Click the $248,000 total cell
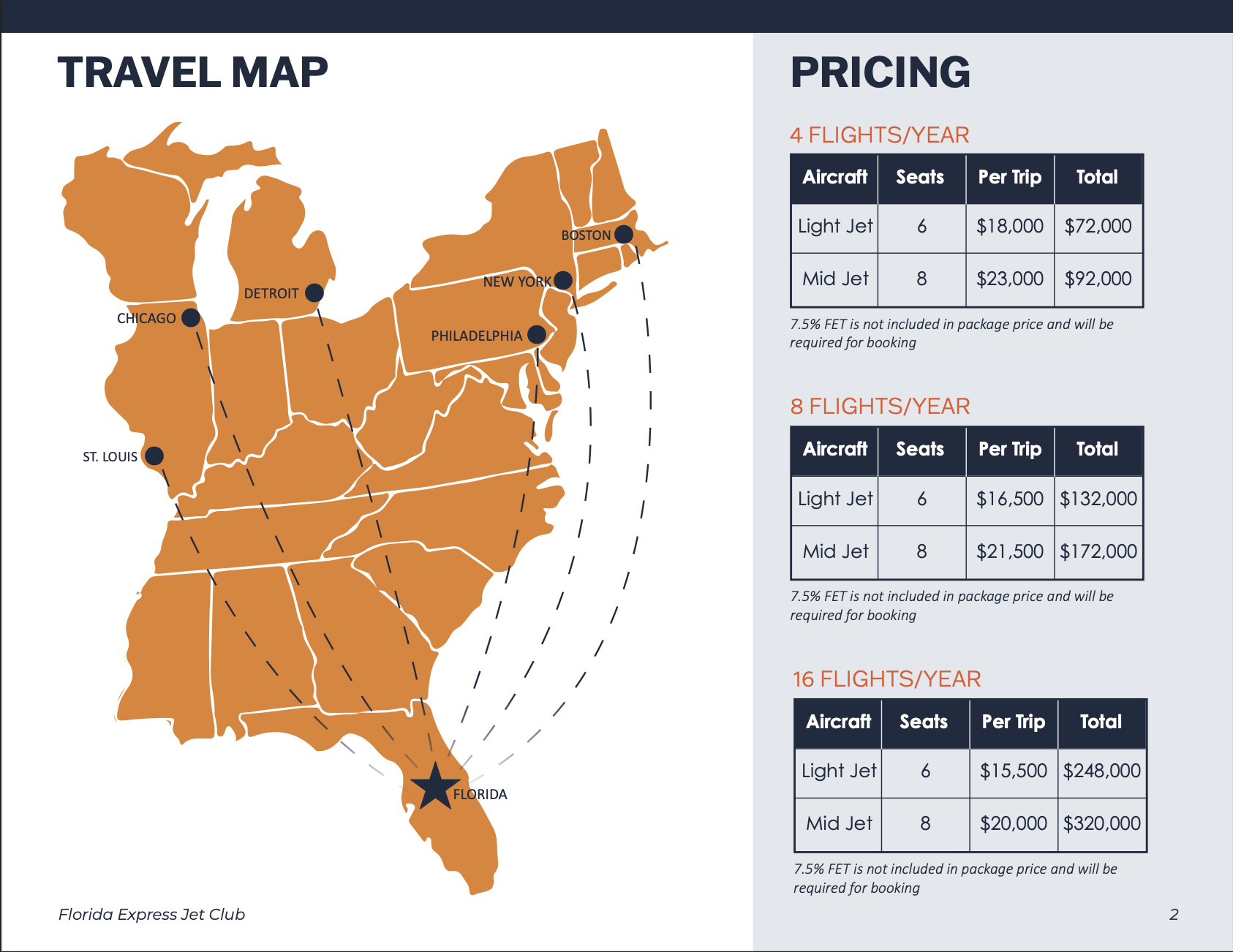The image size is (1233, 952). pyautogui.click(x=1101, y=771)
